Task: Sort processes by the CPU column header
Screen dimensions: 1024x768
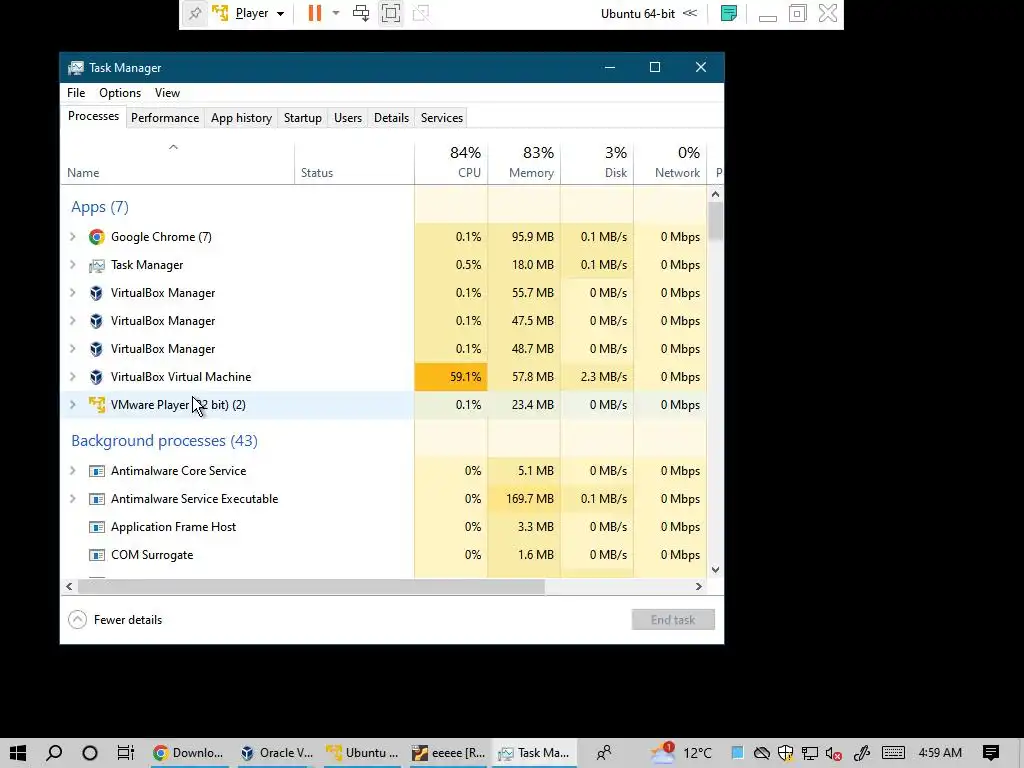Action: tap(451, 163)
